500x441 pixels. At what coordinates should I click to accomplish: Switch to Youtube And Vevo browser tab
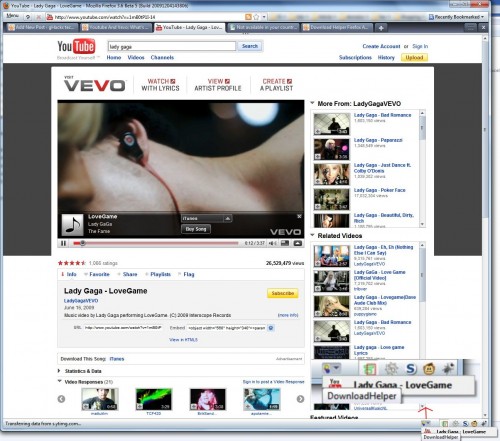(116, 28)
